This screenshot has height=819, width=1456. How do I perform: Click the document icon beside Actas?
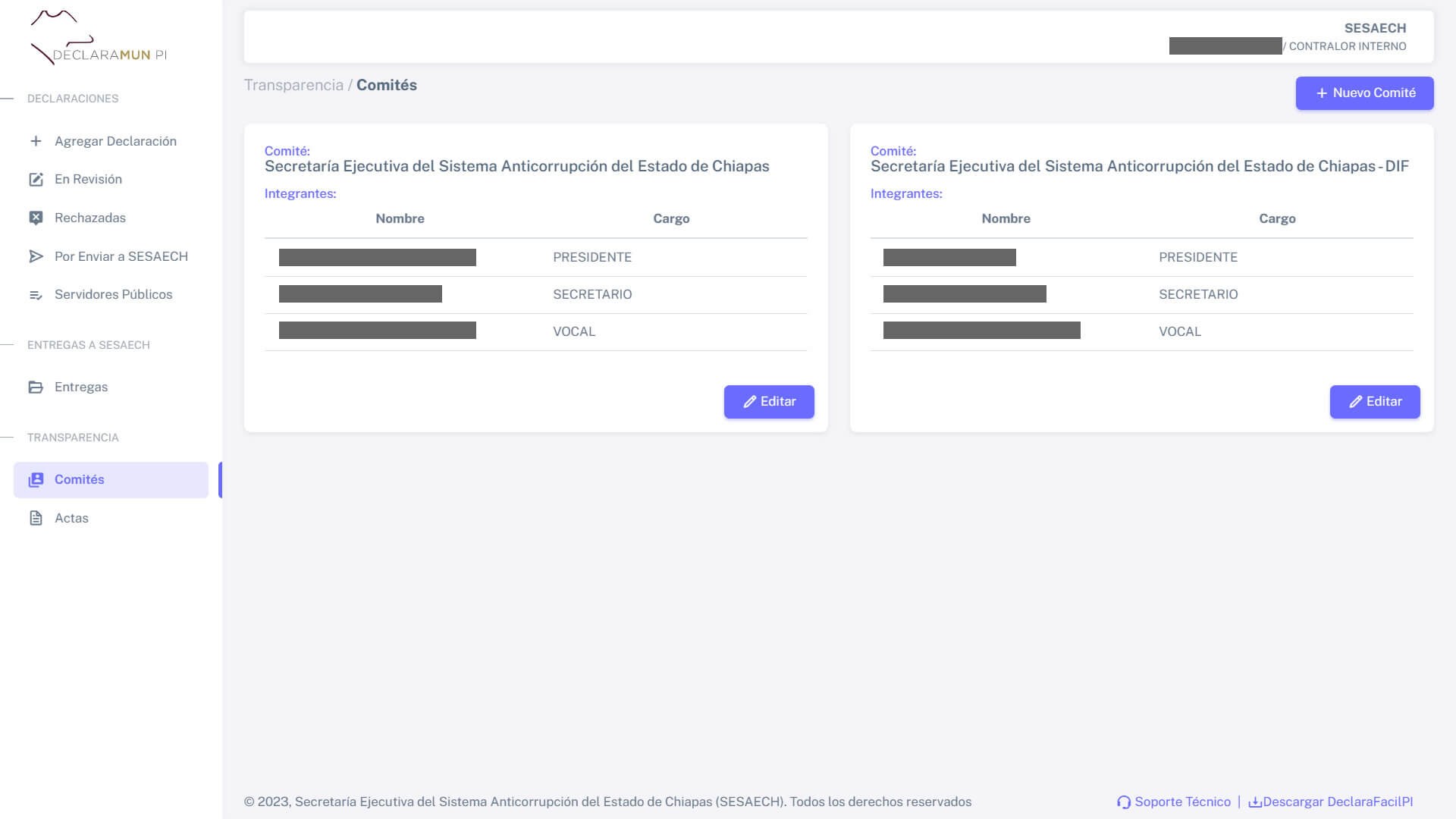pos(36,518)
